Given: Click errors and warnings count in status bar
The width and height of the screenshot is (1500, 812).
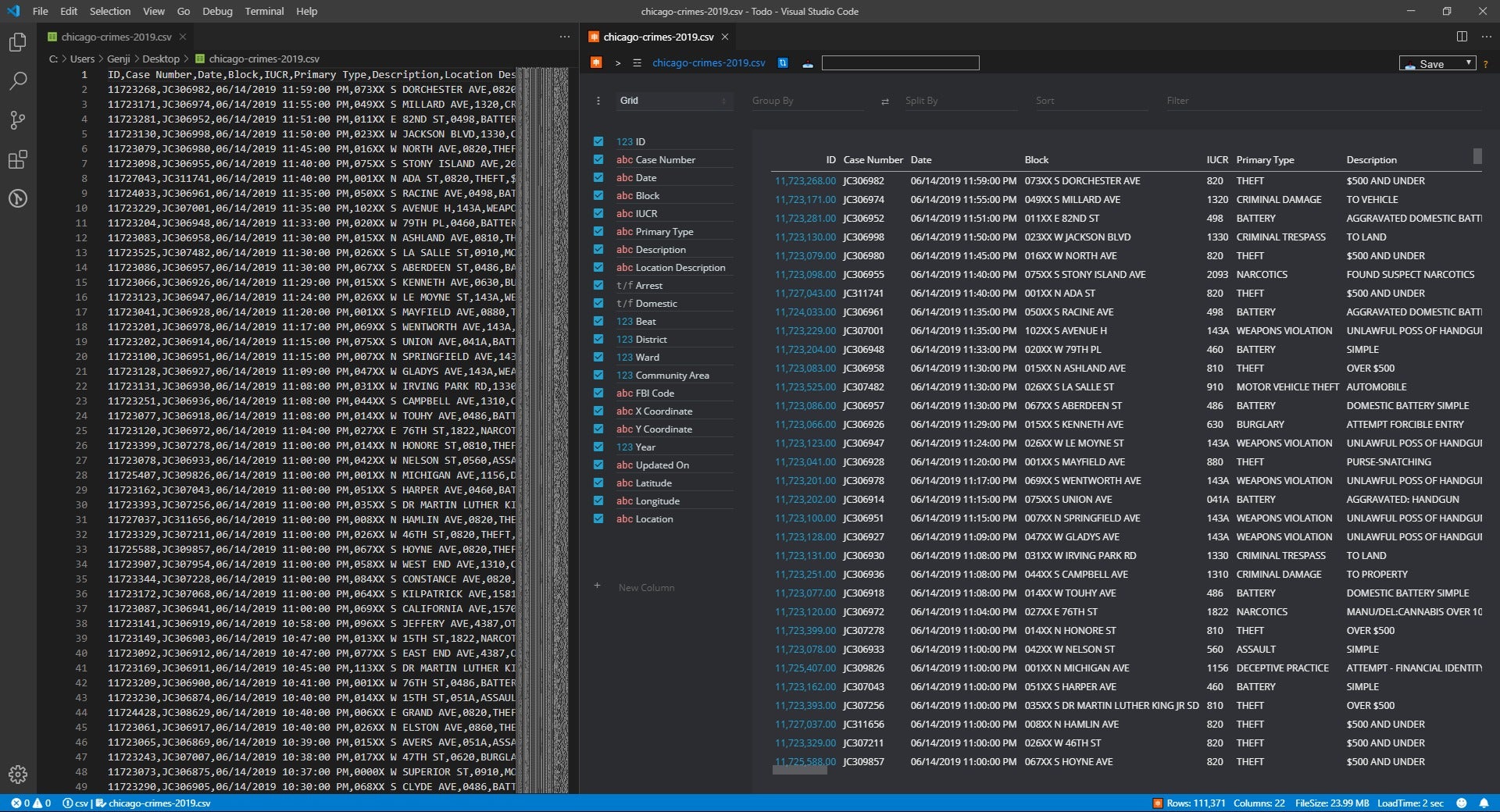Looking at the screenshot, I should pyautogui.click(x=31, y=803).
